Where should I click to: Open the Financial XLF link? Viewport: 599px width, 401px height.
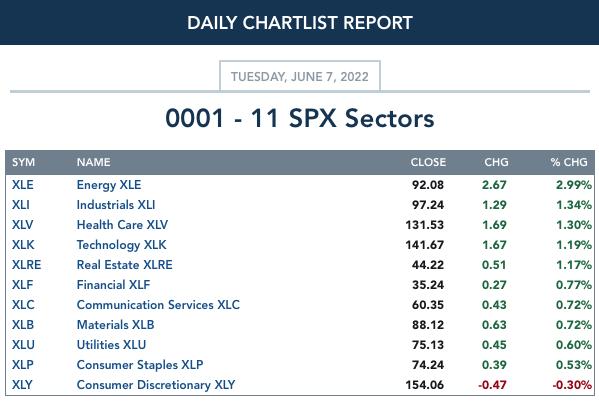pyautogui.click(x=113, y=285)
